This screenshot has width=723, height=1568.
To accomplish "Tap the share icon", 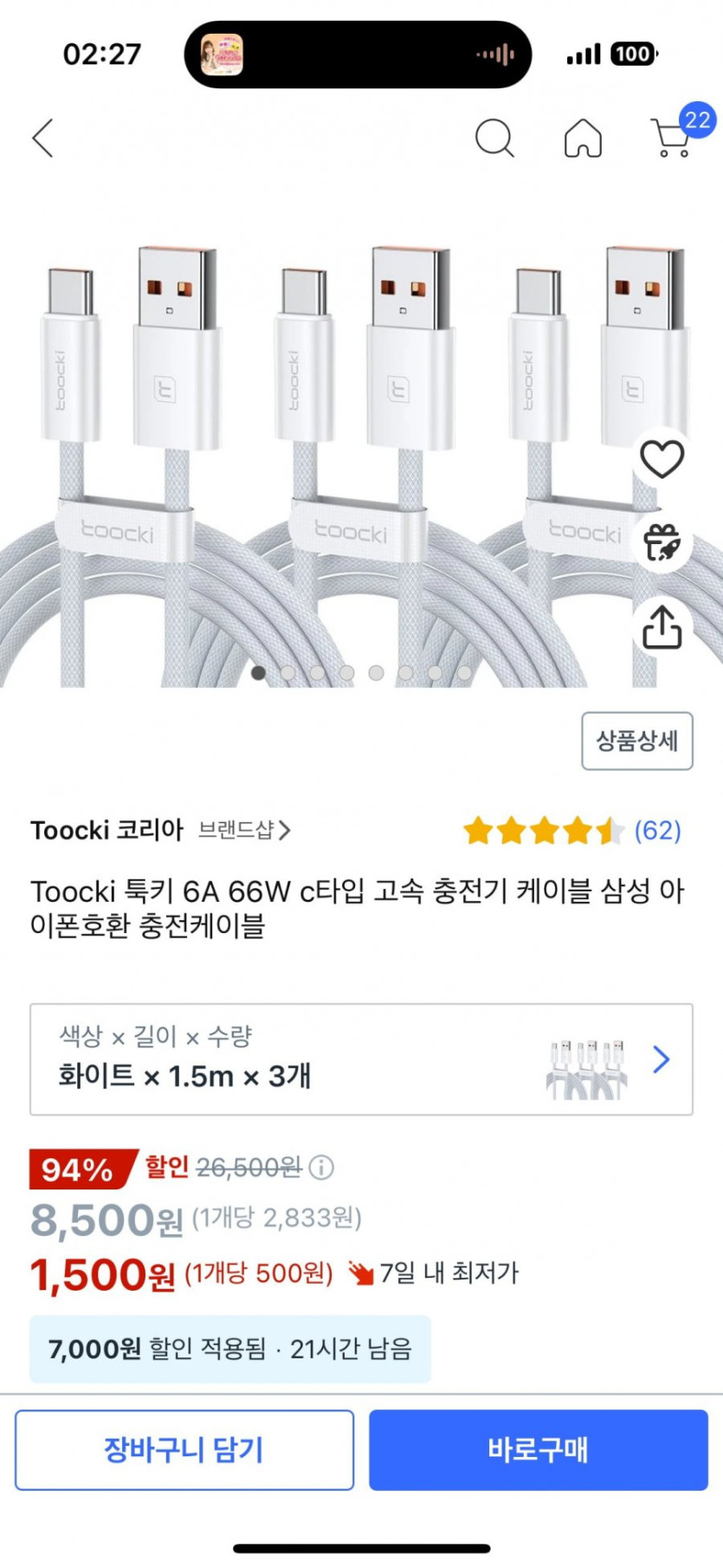I will tap(662, 627).
